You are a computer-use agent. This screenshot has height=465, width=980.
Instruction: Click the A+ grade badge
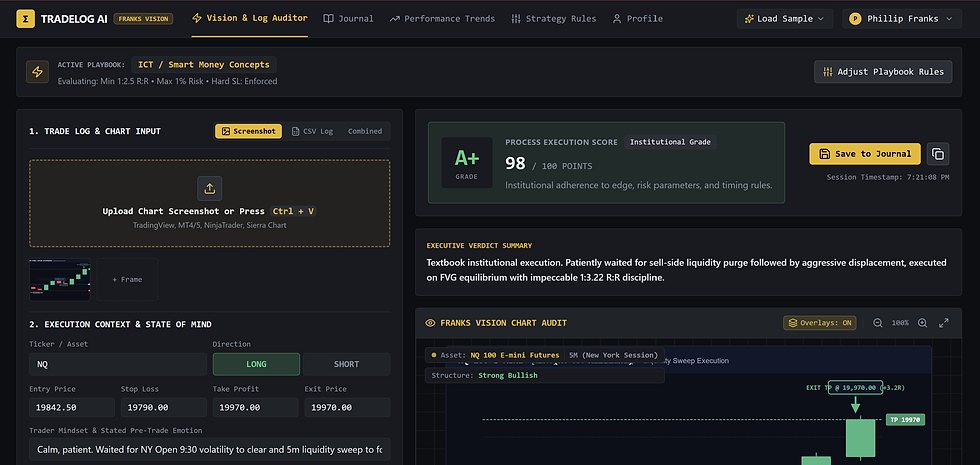466,162
